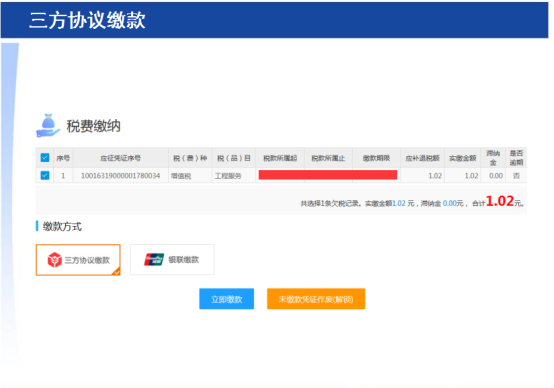Click the 应补退税额 column header
Image resolution: width=554 pixels, height=388 pixels.
tap(423, 158)
